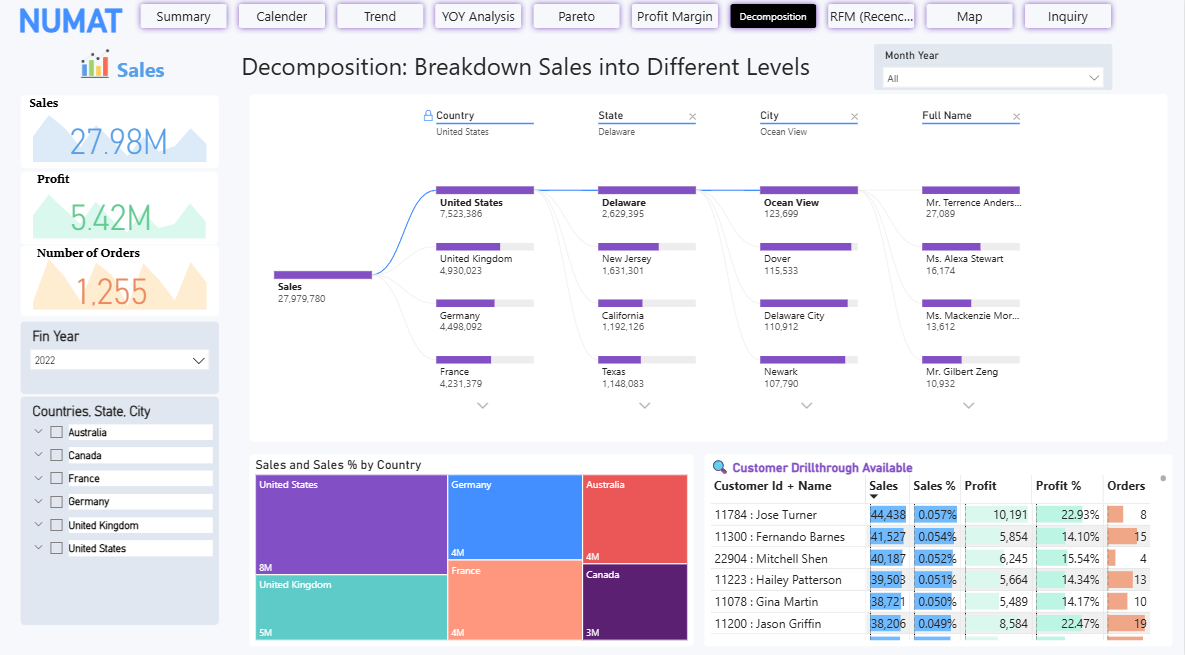
Task: Switch to the Calender tab
Action: pos(282,16)
